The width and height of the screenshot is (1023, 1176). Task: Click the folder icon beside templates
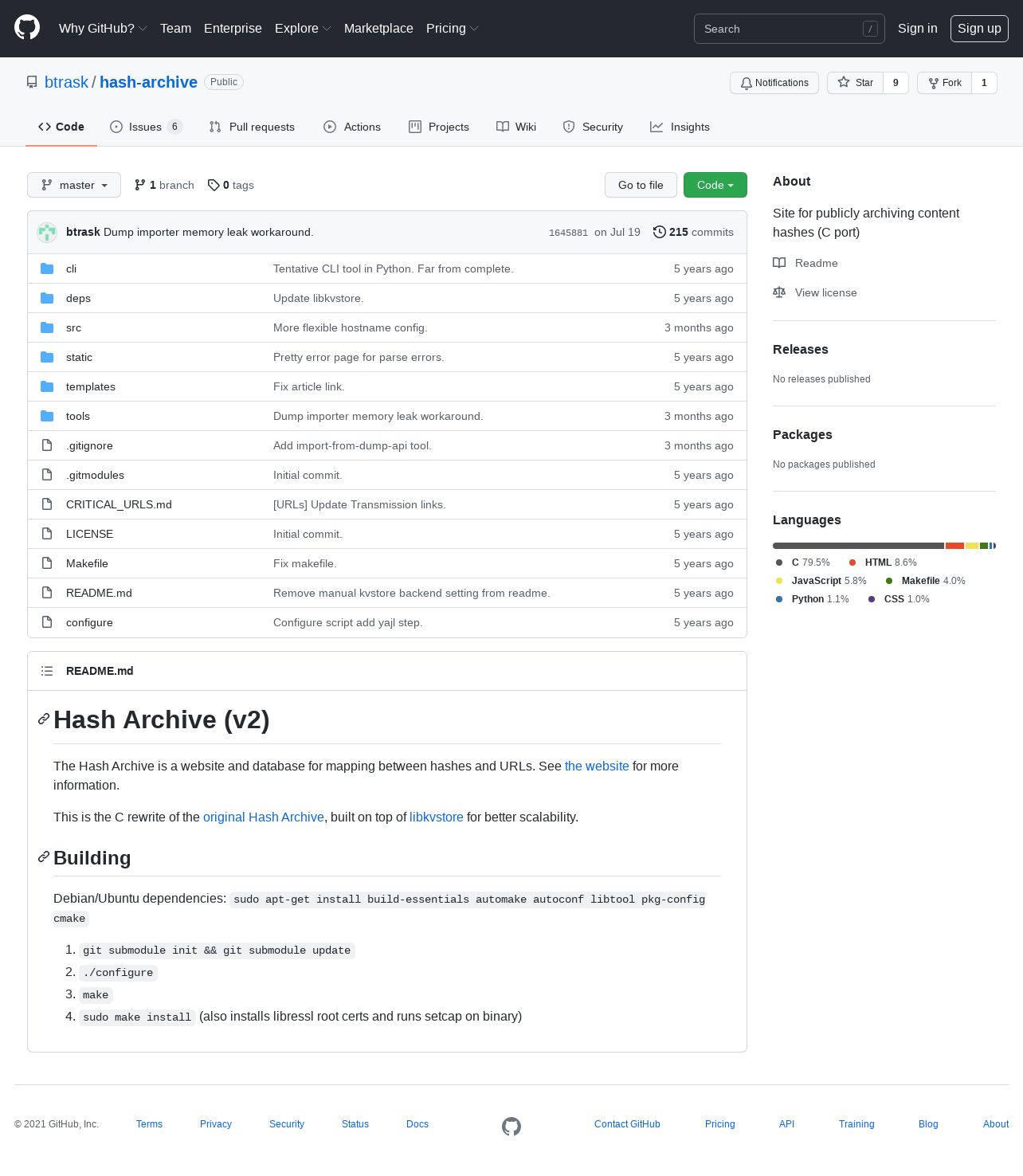tap(47, 386)
